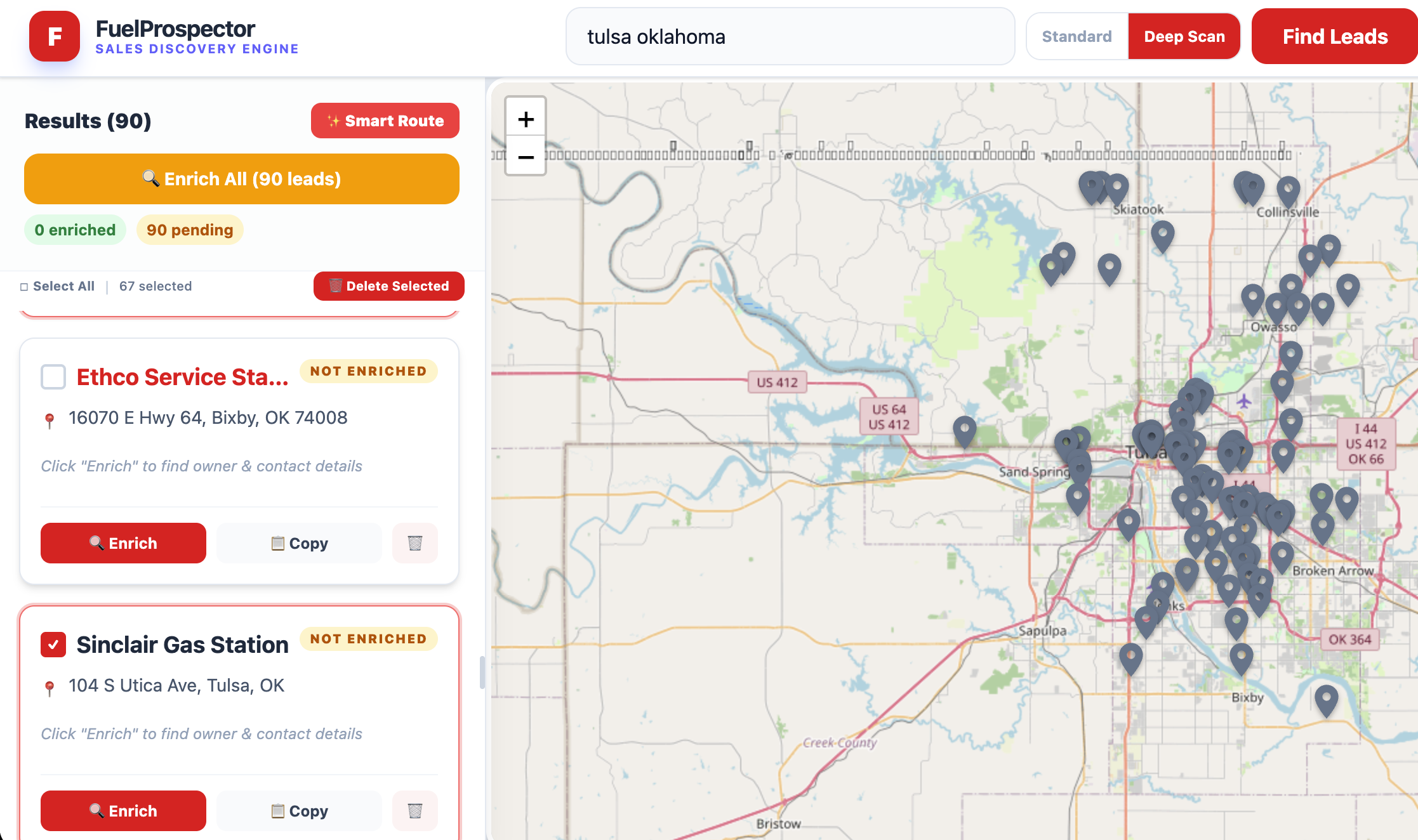
Task: Focus the search field containing tulsa oklahoma
Action: click(790, 36)
